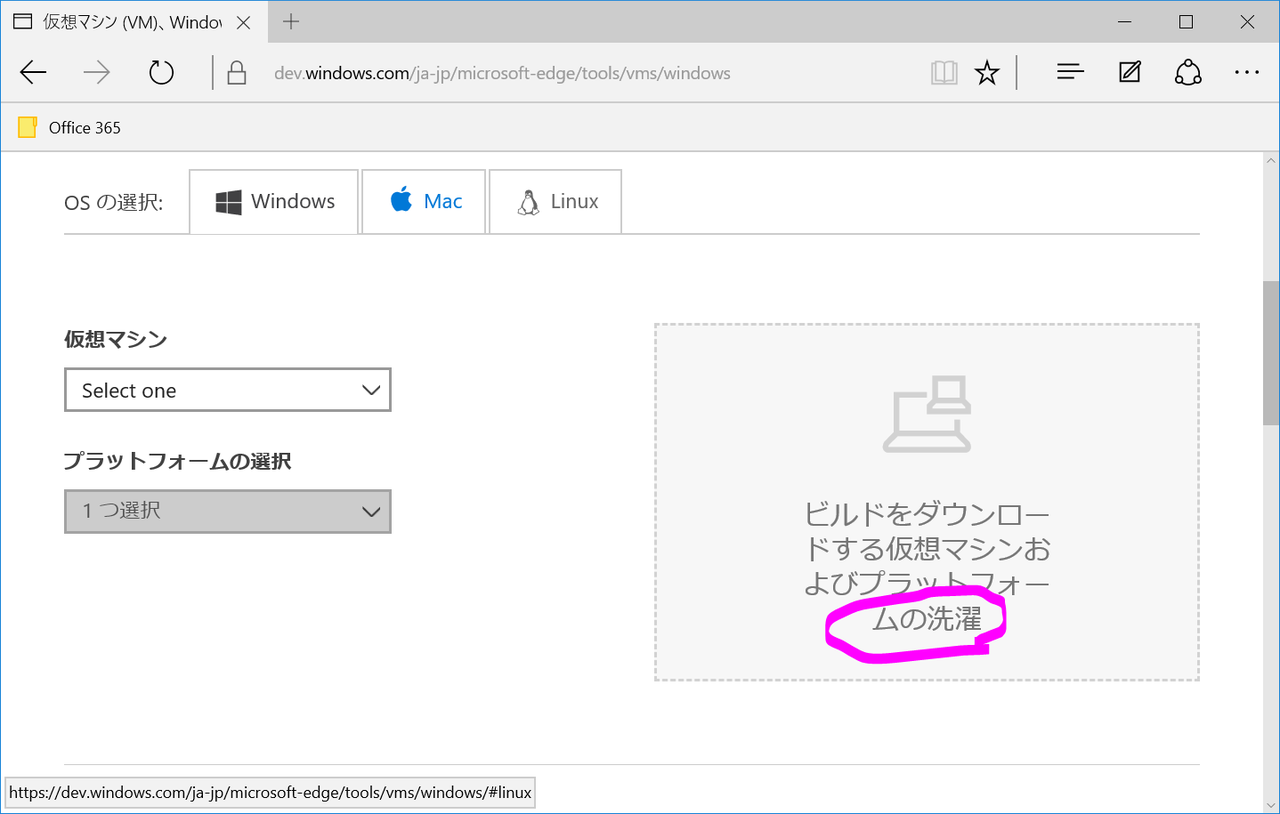Open a new browser tab
The height and width of the screenshot is (814, 1280).
[291, 21]
